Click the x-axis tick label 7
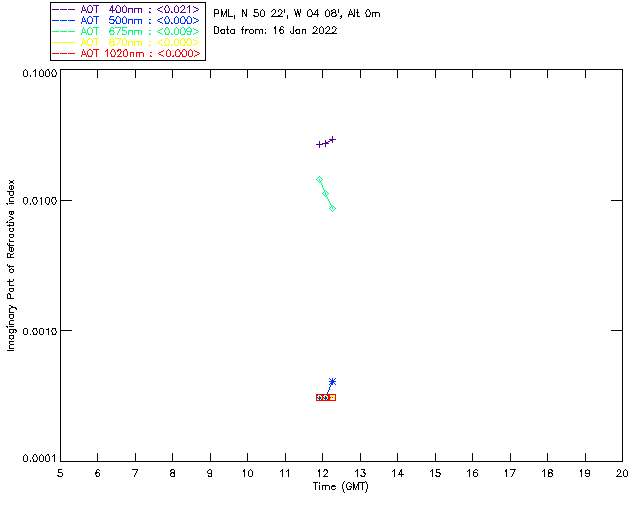 (x=135, y=473)
